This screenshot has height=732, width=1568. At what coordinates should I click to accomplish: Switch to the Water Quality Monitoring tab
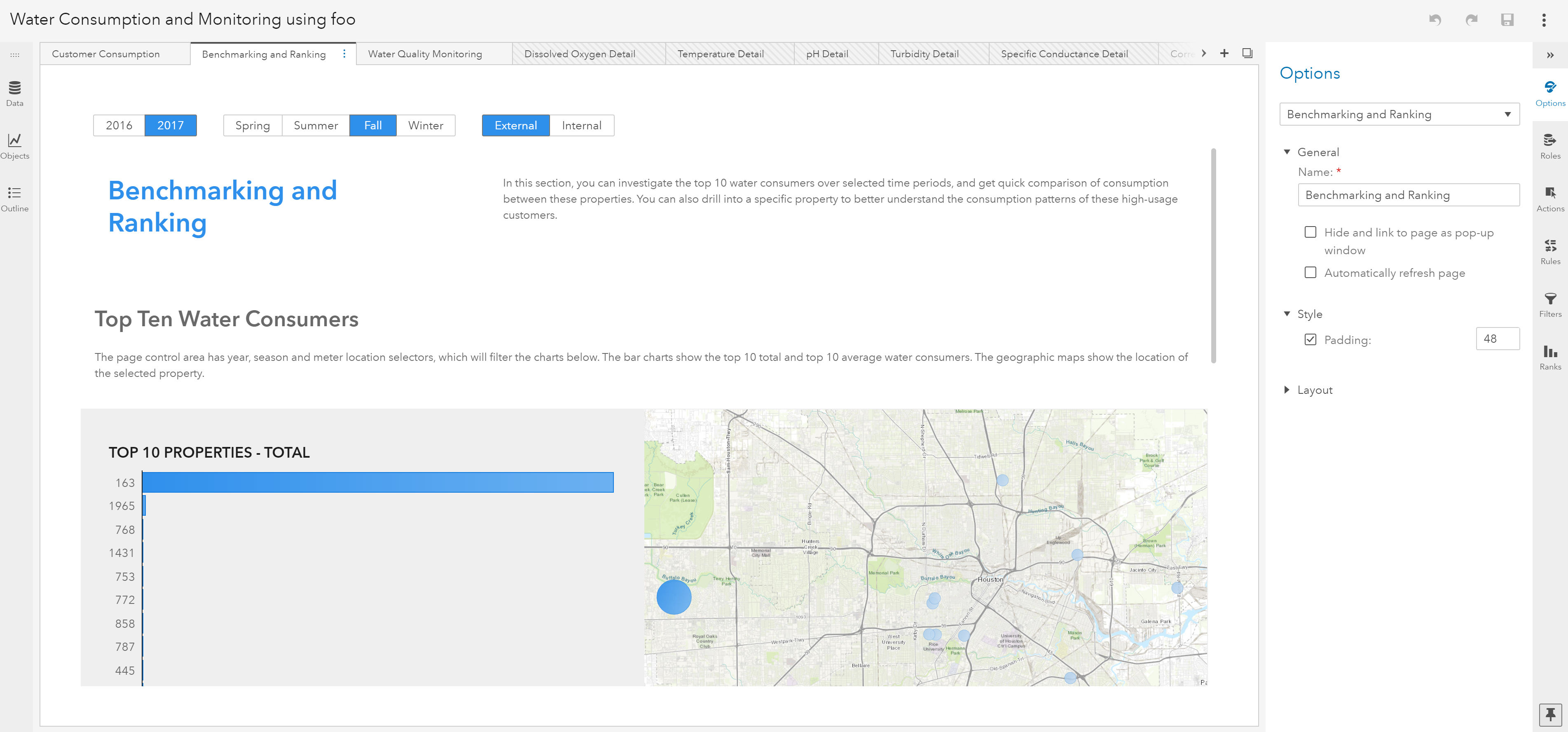click(425, 54)
